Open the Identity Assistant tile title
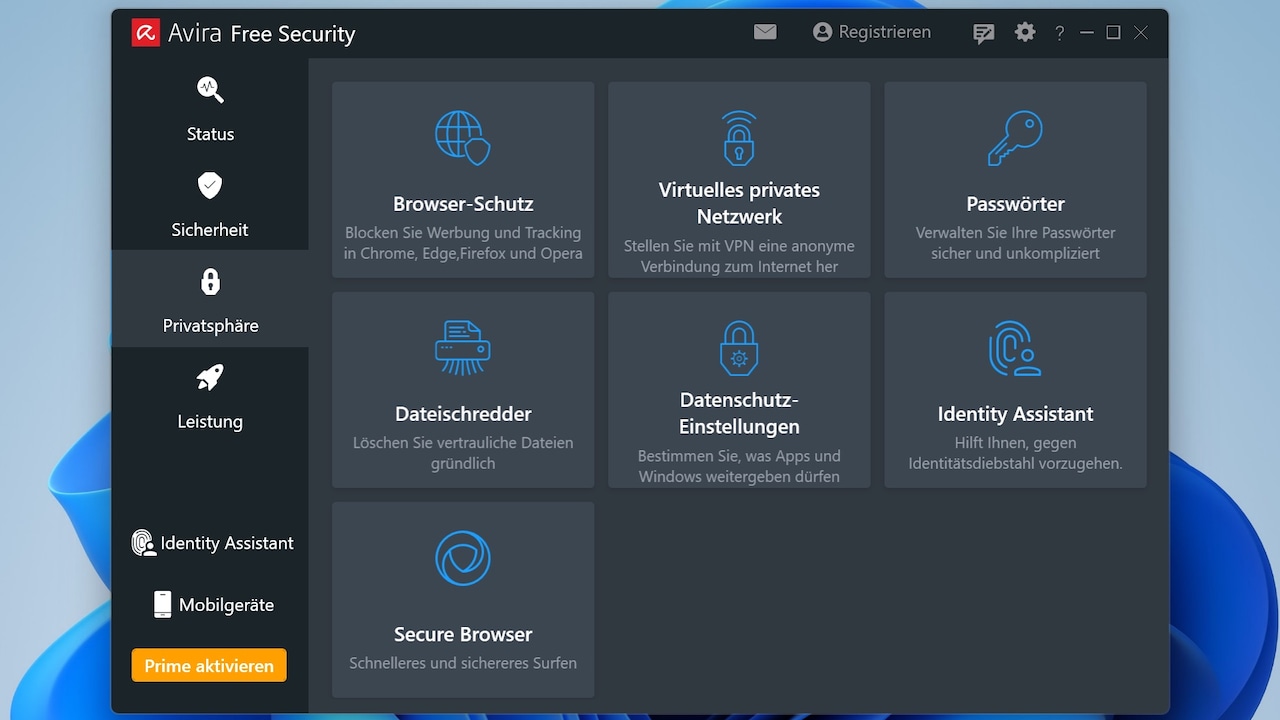Screen dimensions: 1280x720 coord(1015,414)
